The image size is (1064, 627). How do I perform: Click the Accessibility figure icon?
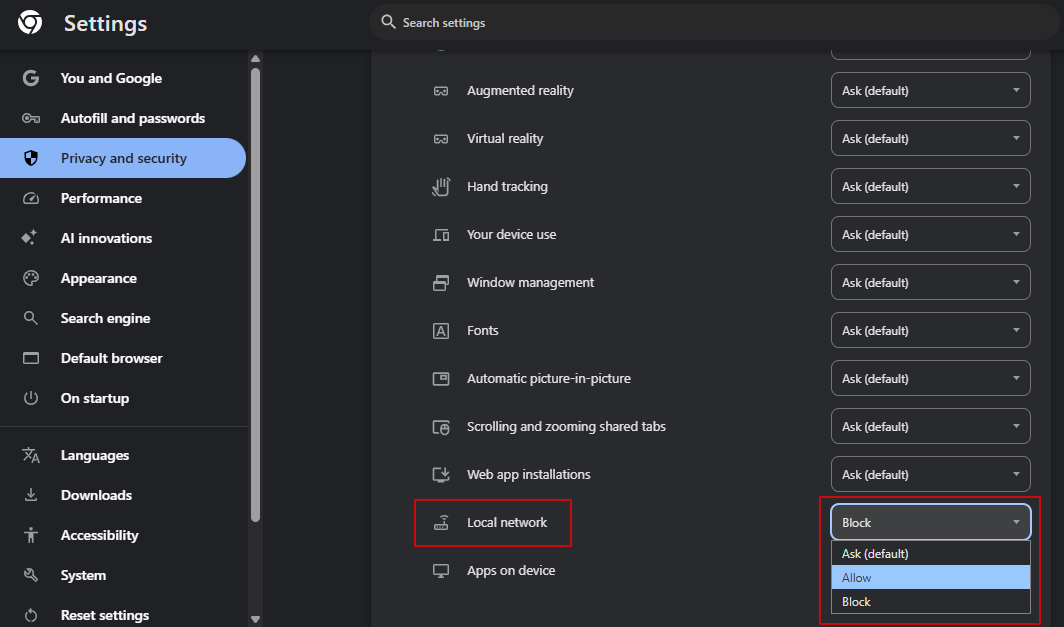(x=31, y=535)
